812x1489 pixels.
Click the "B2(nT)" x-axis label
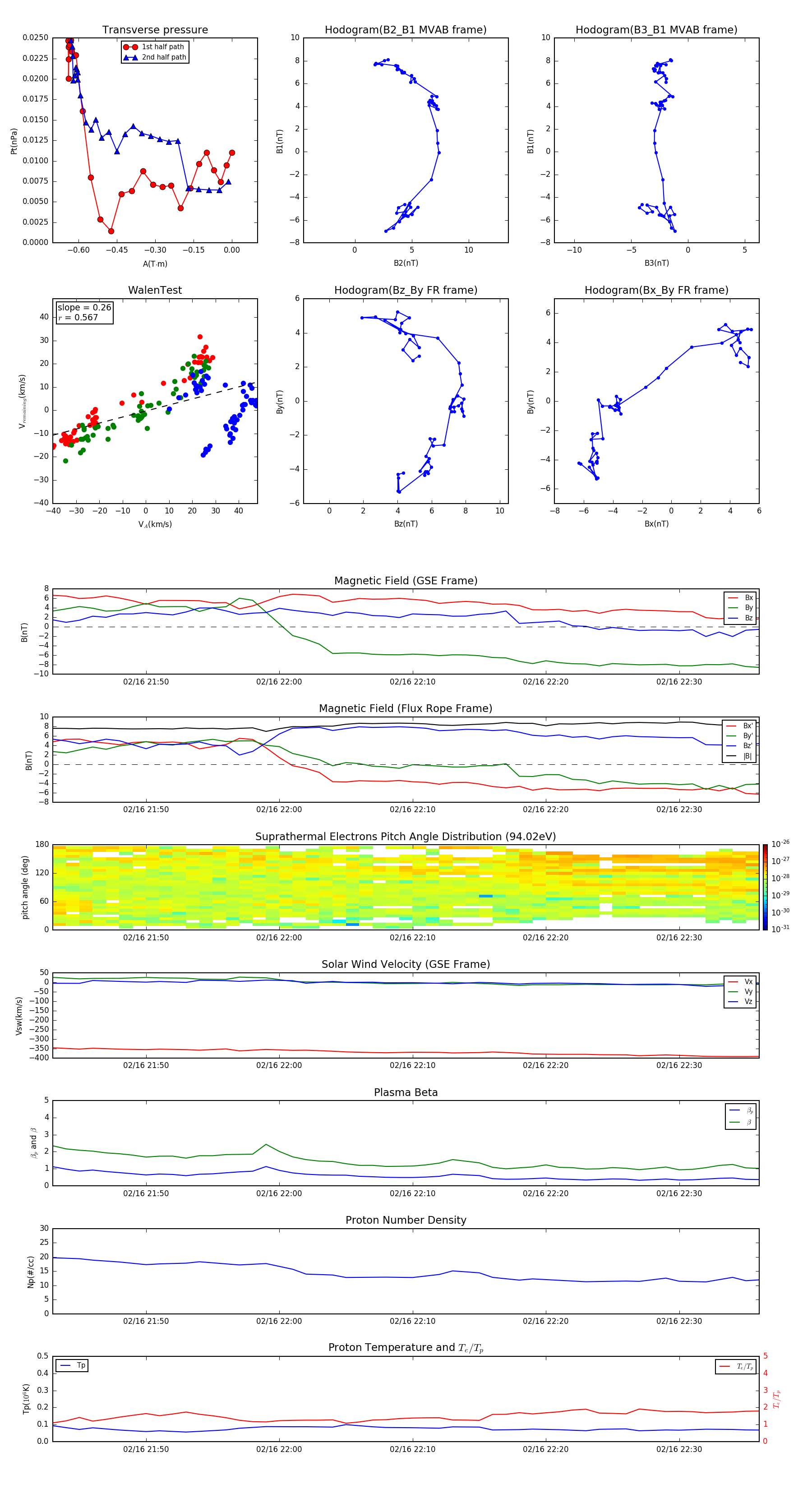pos(406,263)
